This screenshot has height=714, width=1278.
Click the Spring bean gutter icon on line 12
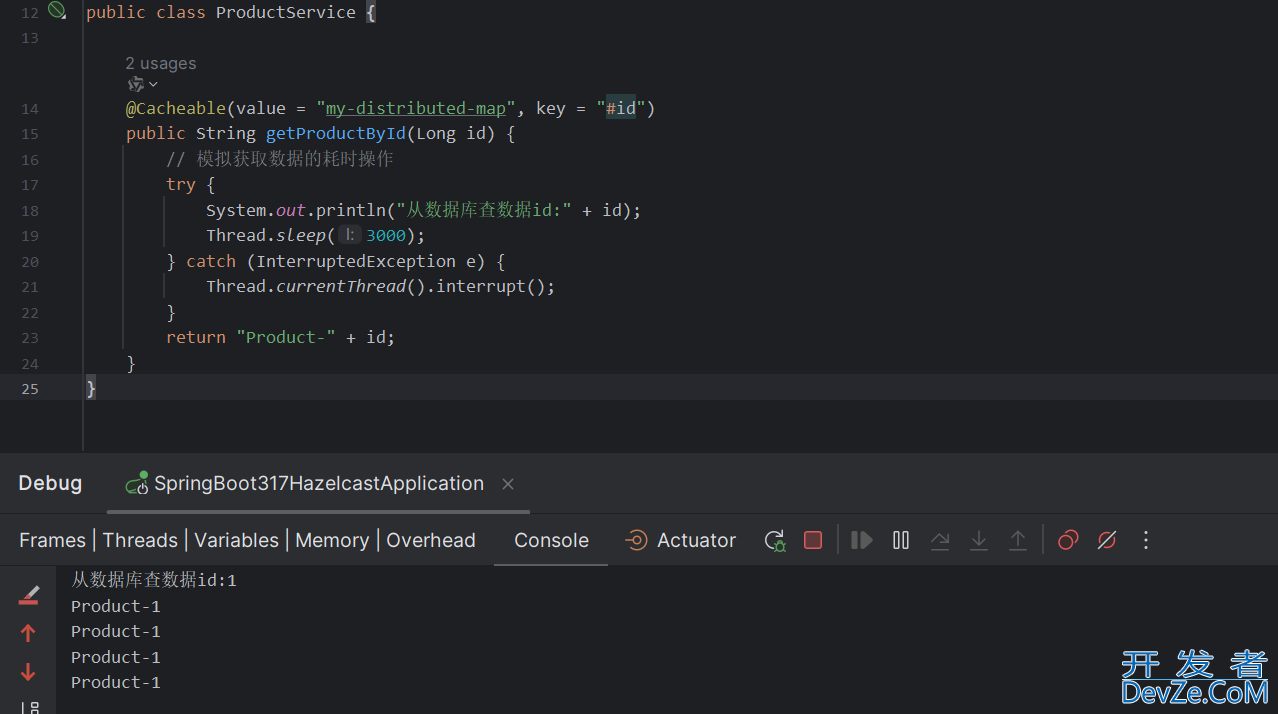tap(57, 11)
